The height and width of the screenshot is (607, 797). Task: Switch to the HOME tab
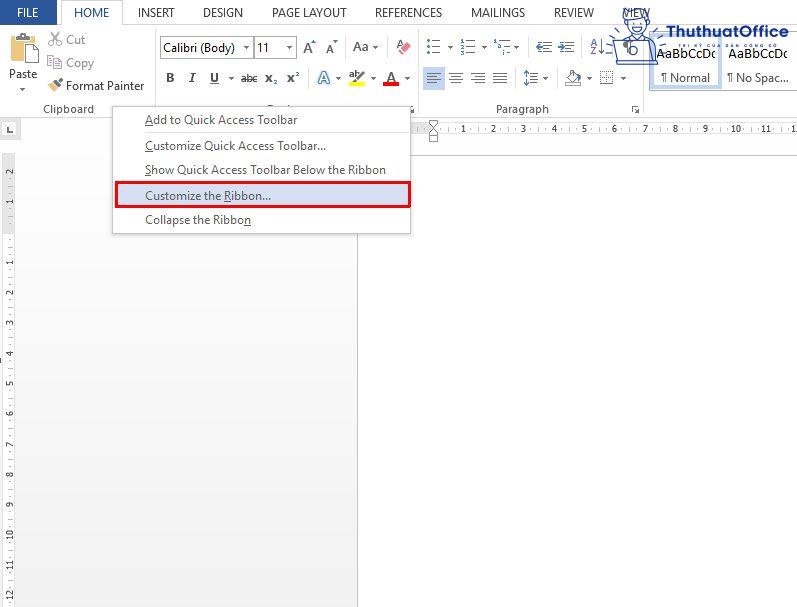coord(91,13)
